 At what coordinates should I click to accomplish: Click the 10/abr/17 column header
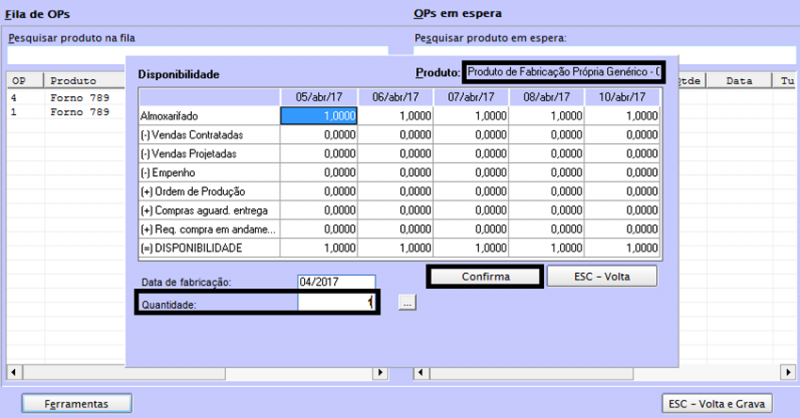622,97
